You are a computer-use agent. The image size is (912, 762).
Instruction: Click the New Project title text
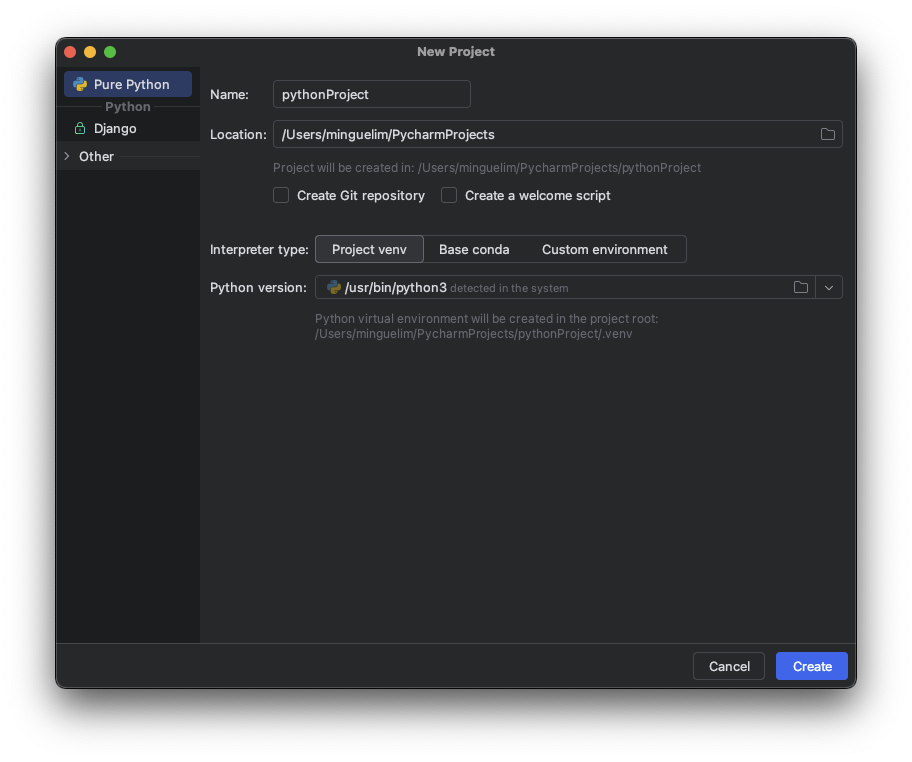(x=456, y=52)
